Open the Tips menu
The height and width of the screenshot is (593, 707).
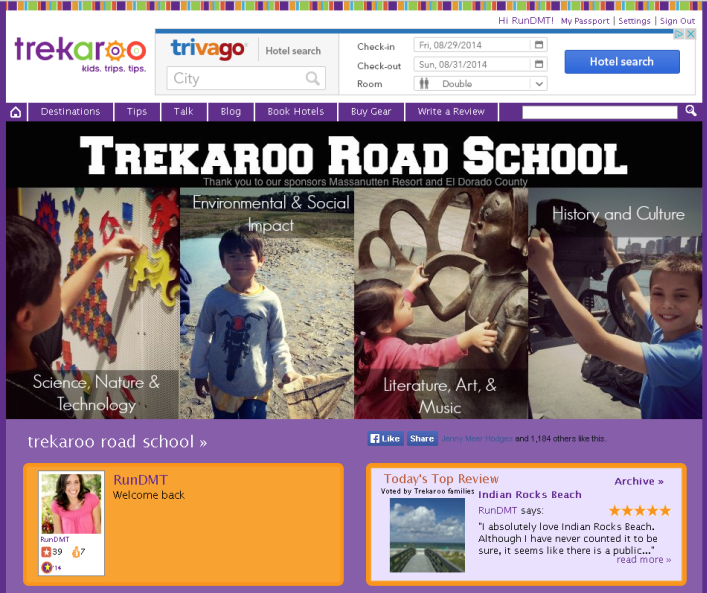(x=137, y=112)
